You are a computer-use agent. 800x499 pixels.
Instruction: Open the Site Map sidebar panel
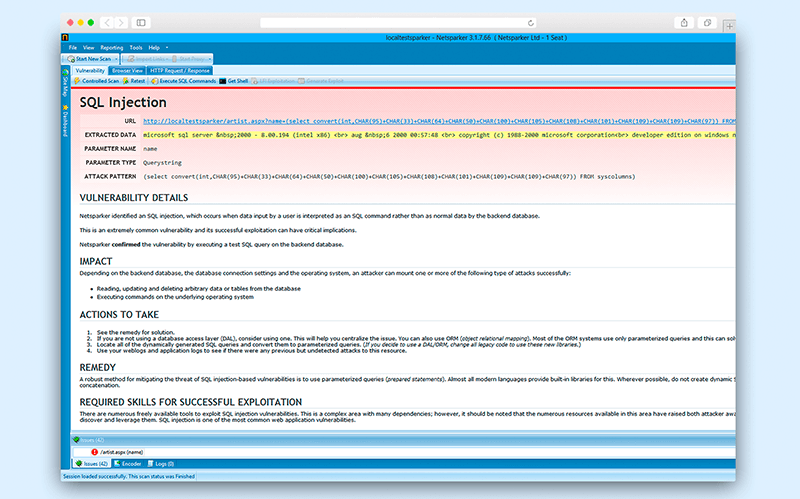coord(65,83)
